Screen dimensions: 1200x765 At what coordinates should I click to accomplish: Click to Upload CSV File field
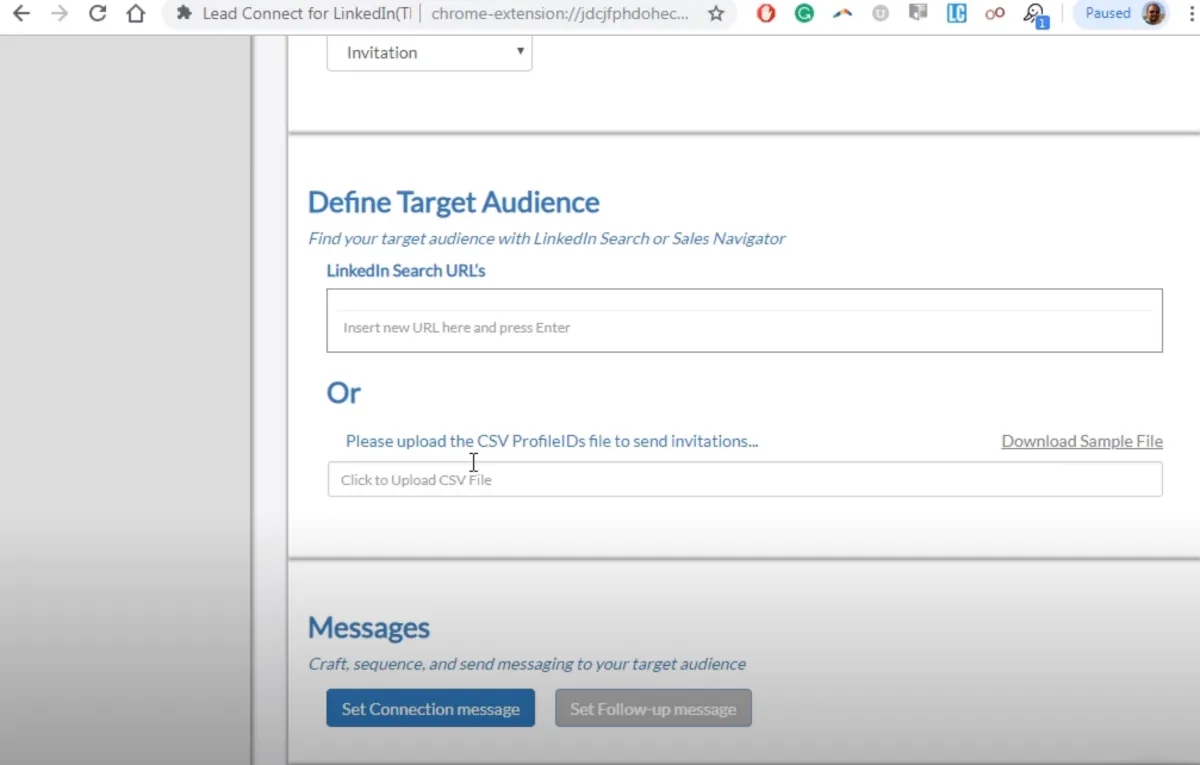[x=744, y=480]
